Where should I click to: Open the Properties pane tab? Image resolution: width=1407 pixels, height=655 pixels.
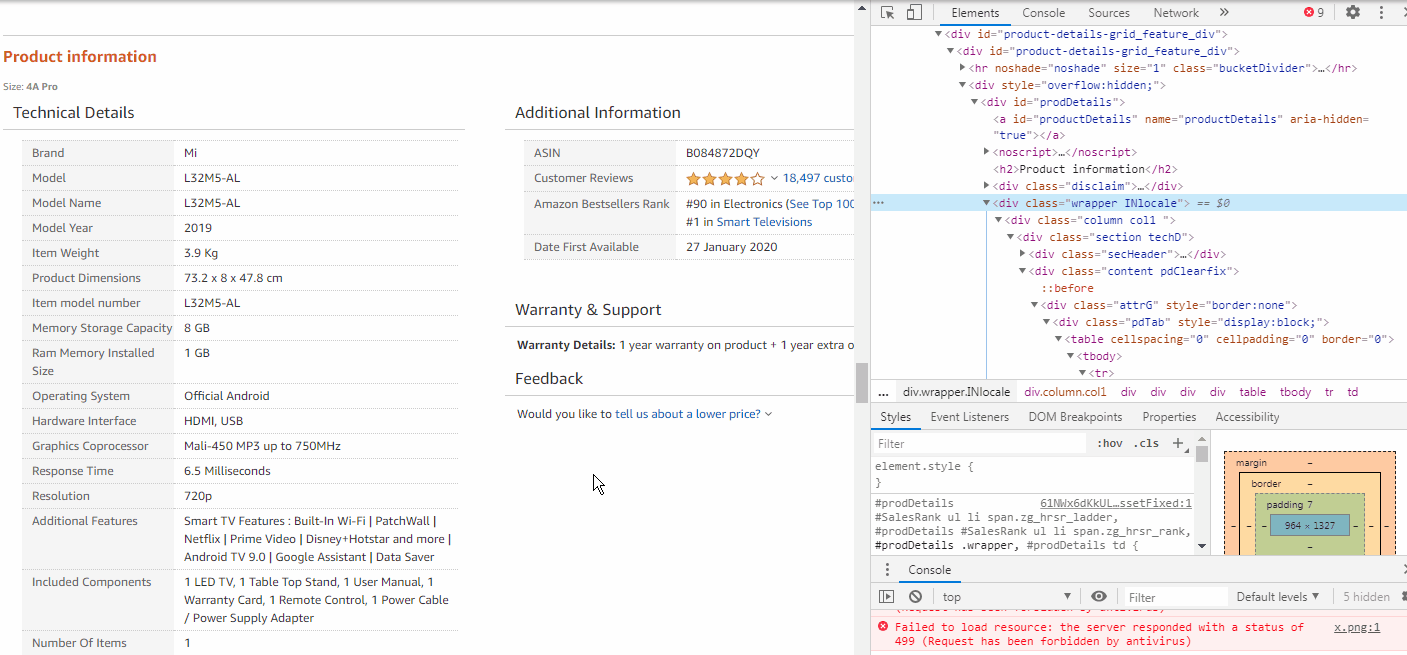[x=1169, y=417]
